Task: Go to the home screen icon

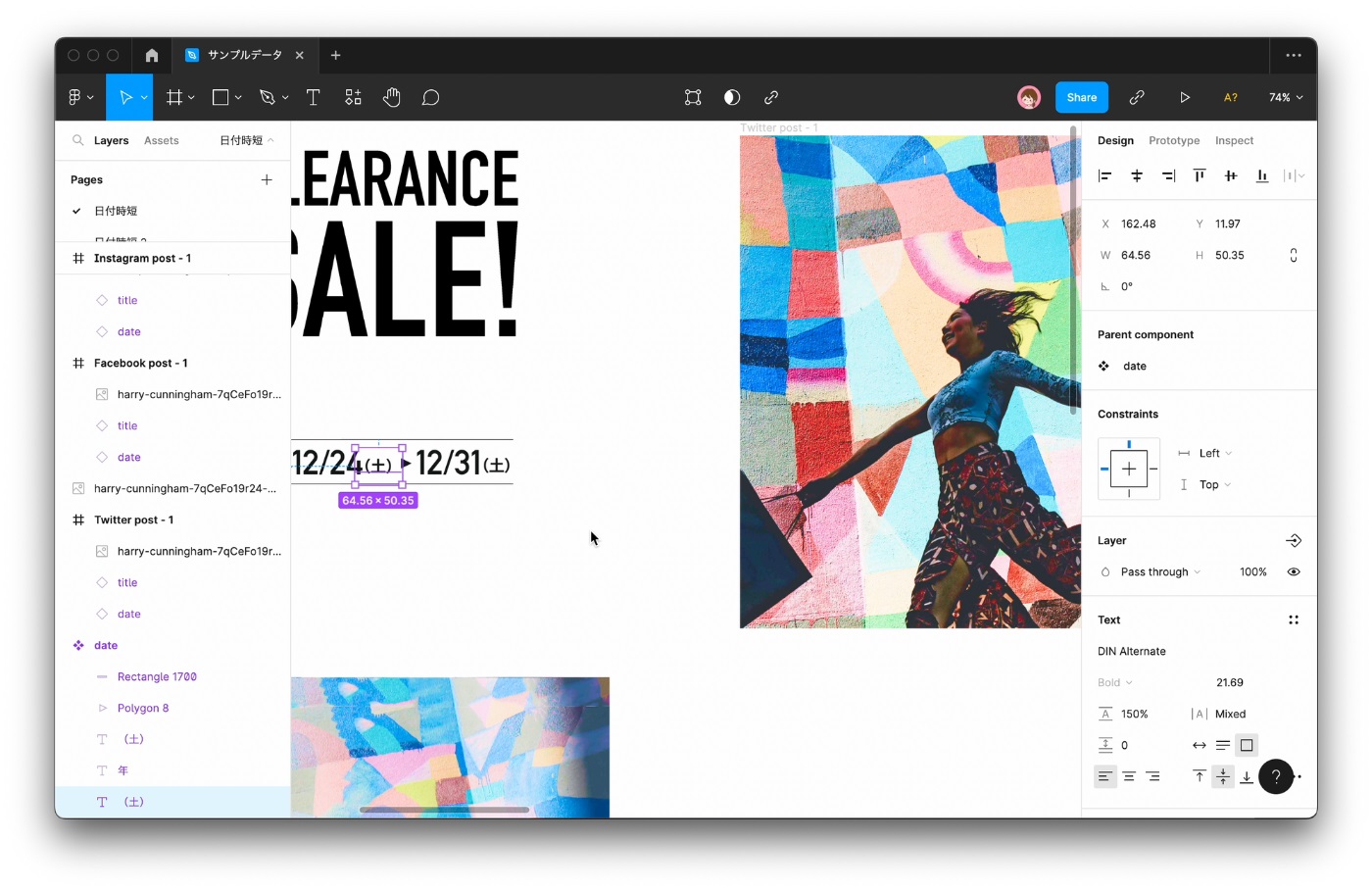Action: 152,55
